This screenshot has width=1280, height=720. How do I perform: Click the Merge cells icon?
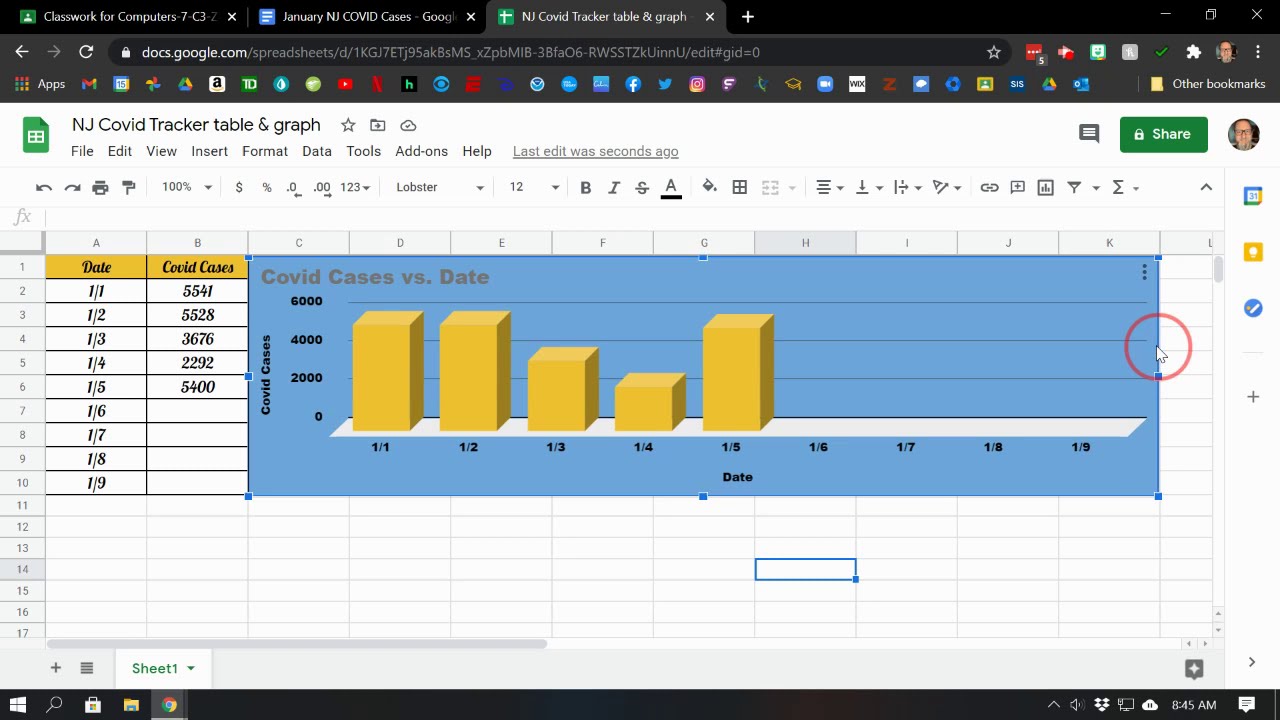click(x=770, y=187)
